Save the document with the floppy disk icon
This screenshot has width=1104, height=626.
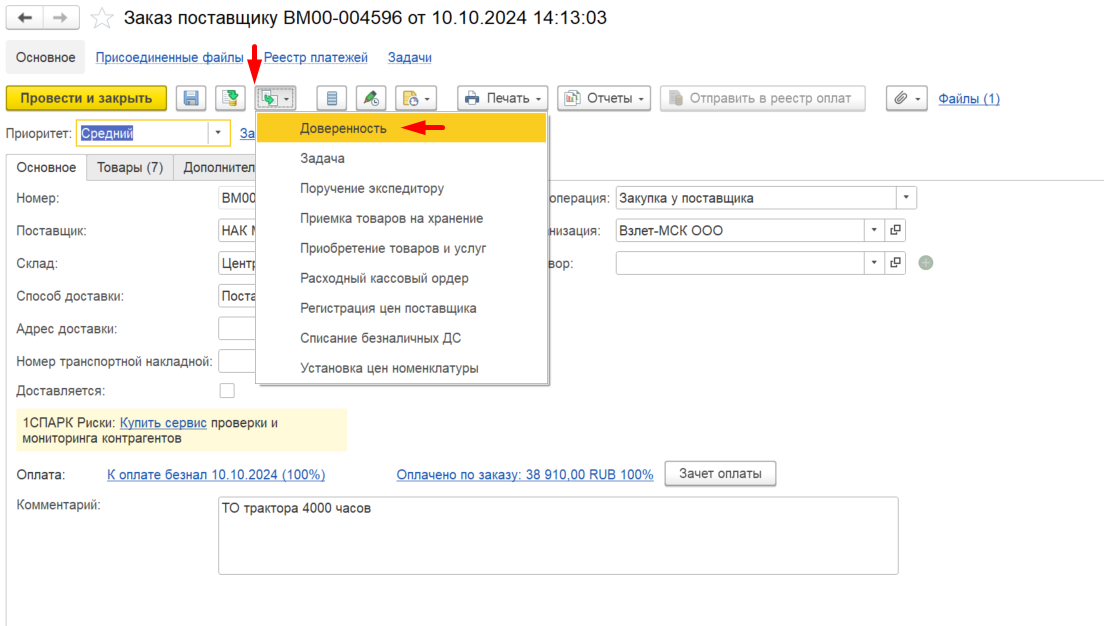[x=191, y=98]
